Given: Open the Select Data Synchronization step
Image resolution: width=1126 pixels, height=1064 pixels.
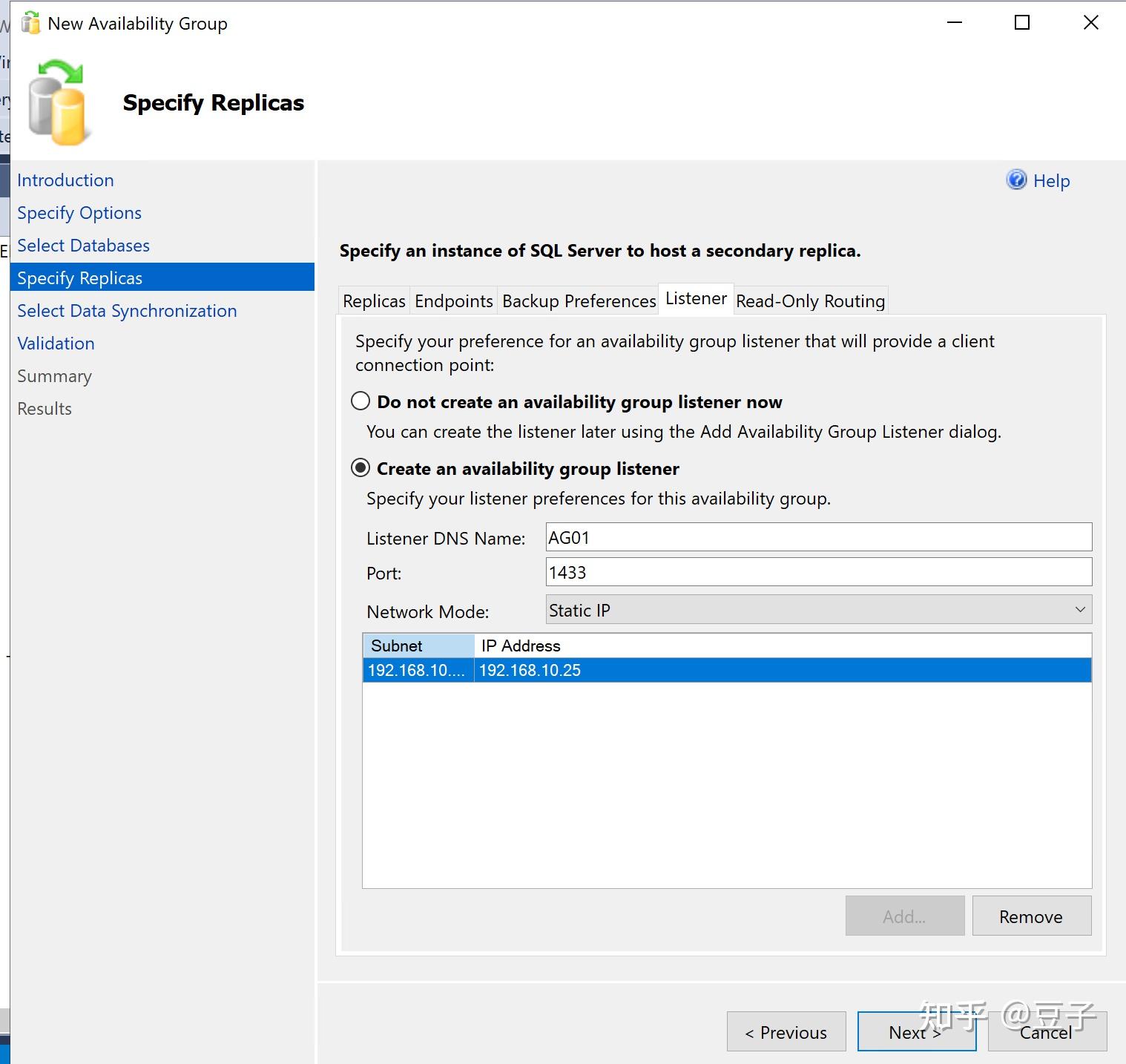Looking at the screenshot, I should [127, 310].
